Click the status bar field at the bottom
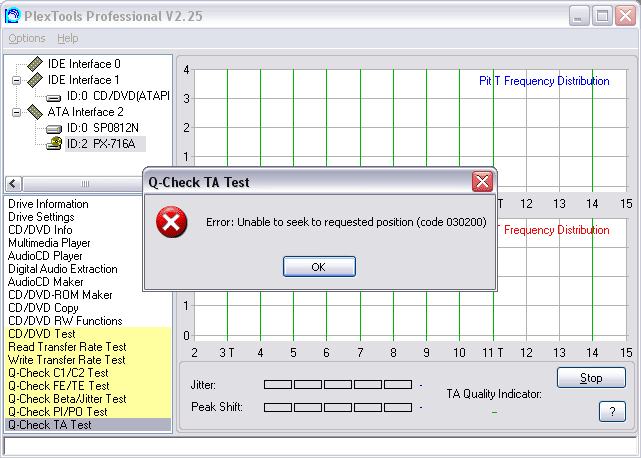Viewport: 641px width, 458px height. (x=320, y=445)
